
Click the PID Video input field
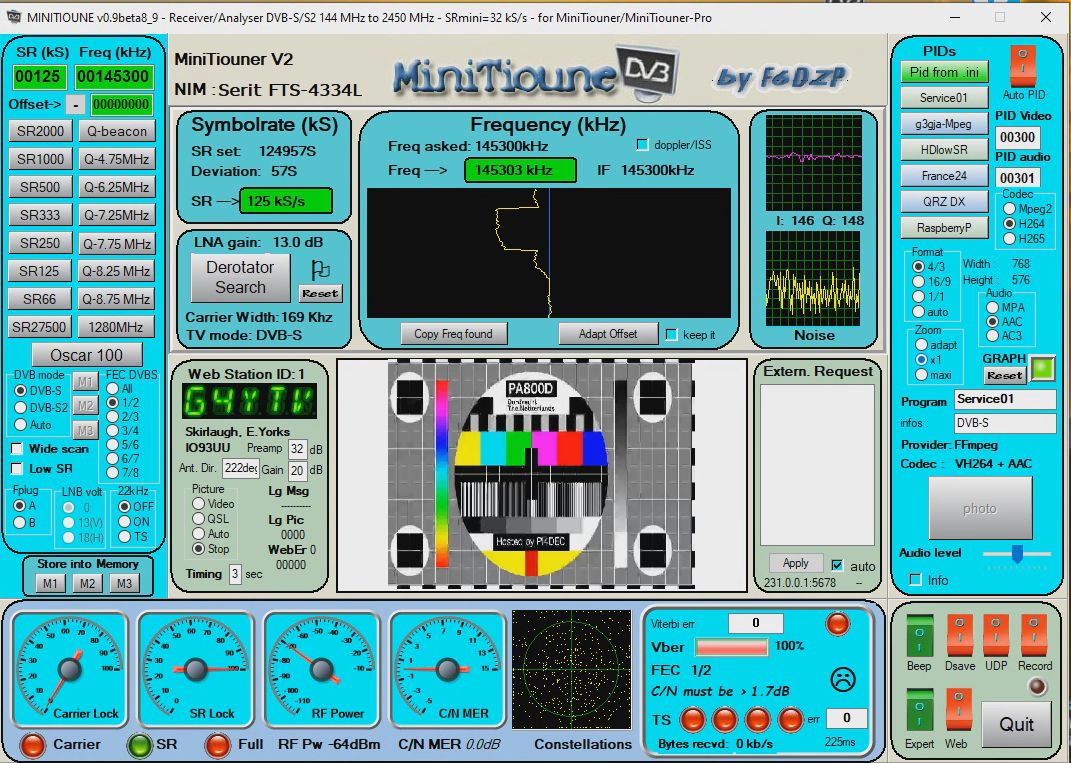(x=1017, y=137)
